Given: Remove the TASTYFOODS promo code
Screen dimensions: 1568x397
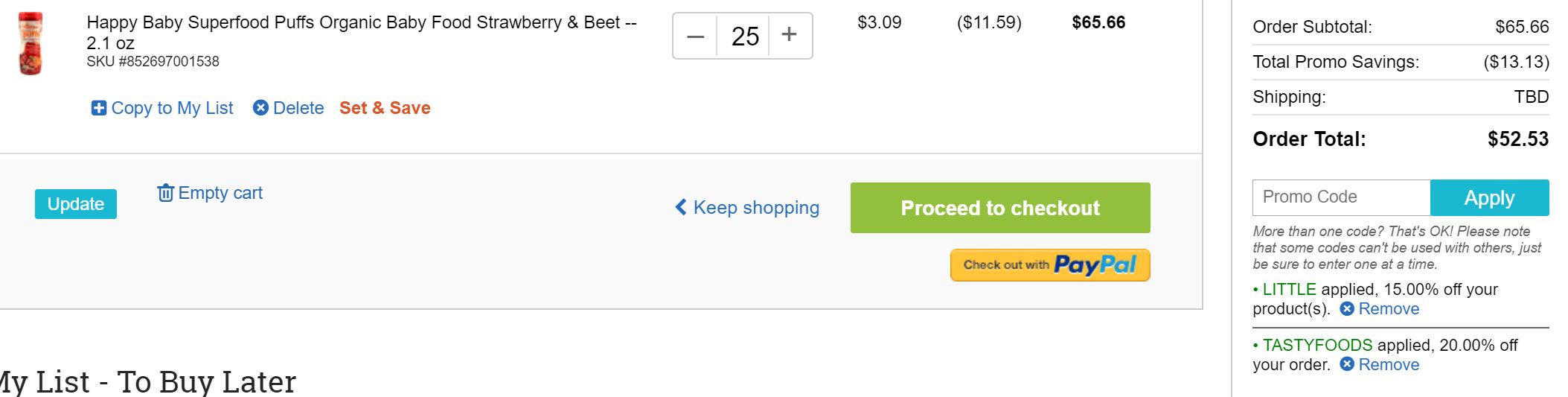Looking at the screenshot, I should coord(1388,365).
